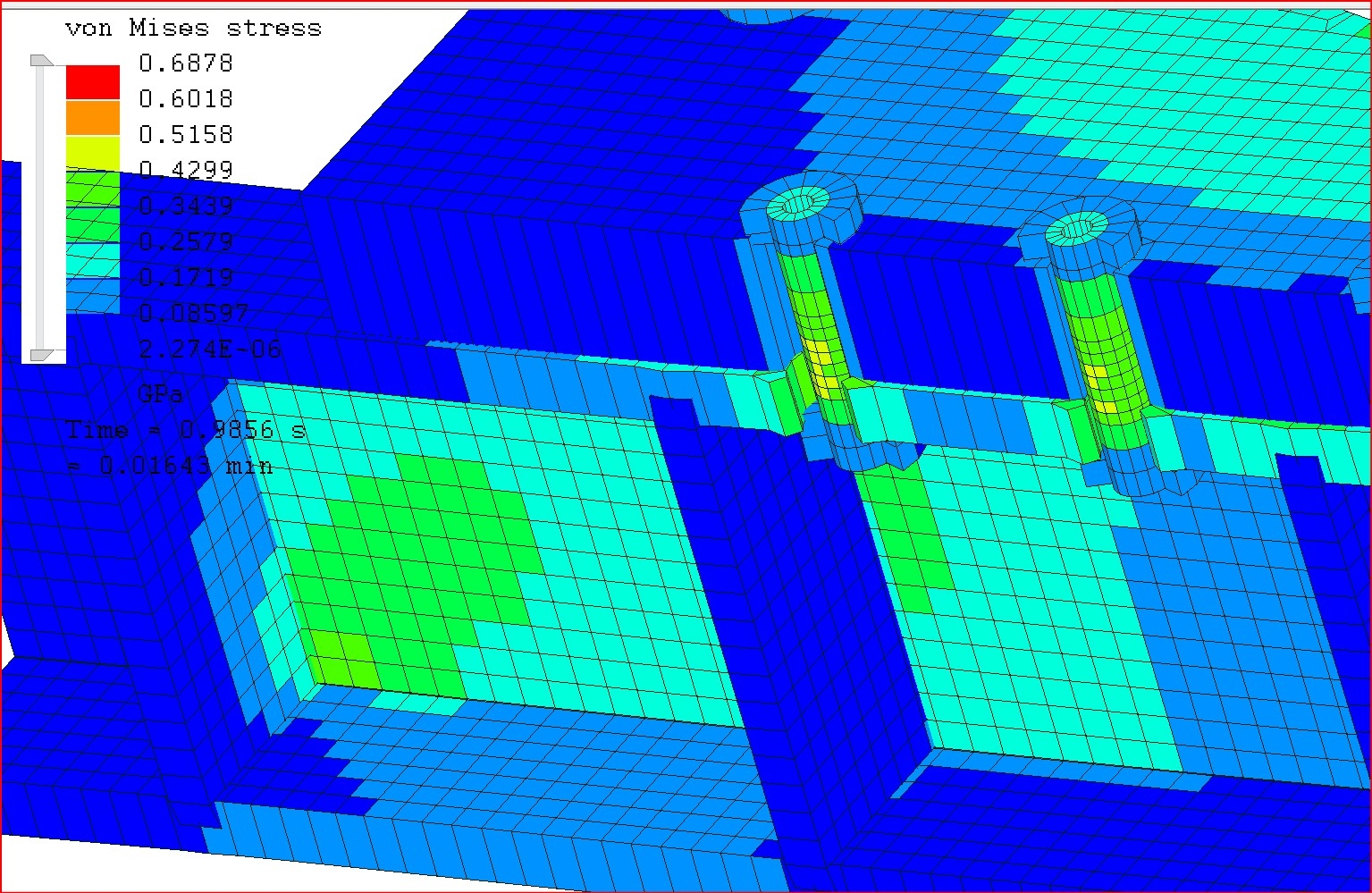Viewport: 1372px width, 893px height.
Task: Click the GPa unit label
Action: [161, 393]
